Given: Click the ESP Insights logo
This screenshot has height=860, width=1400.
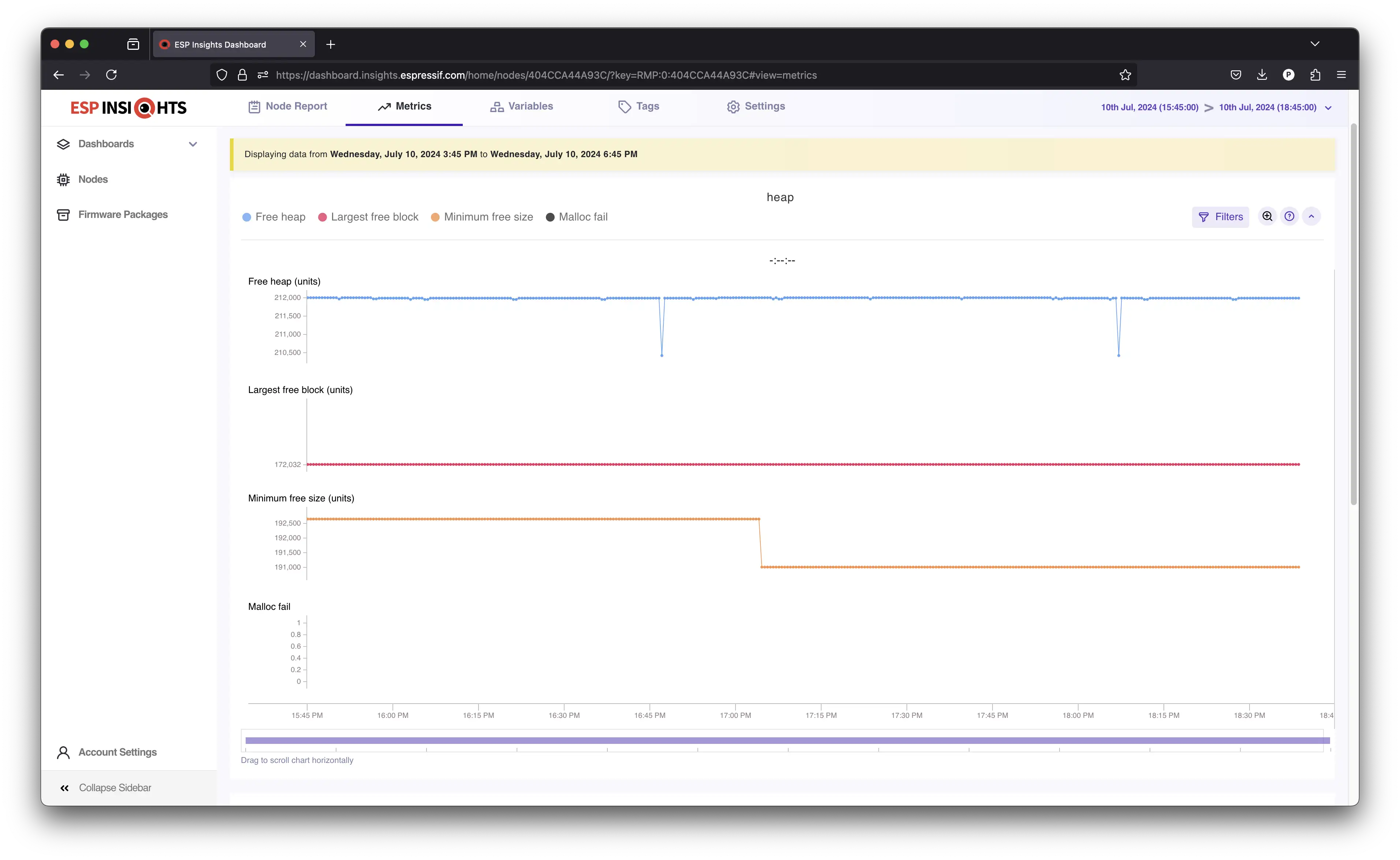Looking at the screenshot, I should pyautogui.click(x=129, y=108).
